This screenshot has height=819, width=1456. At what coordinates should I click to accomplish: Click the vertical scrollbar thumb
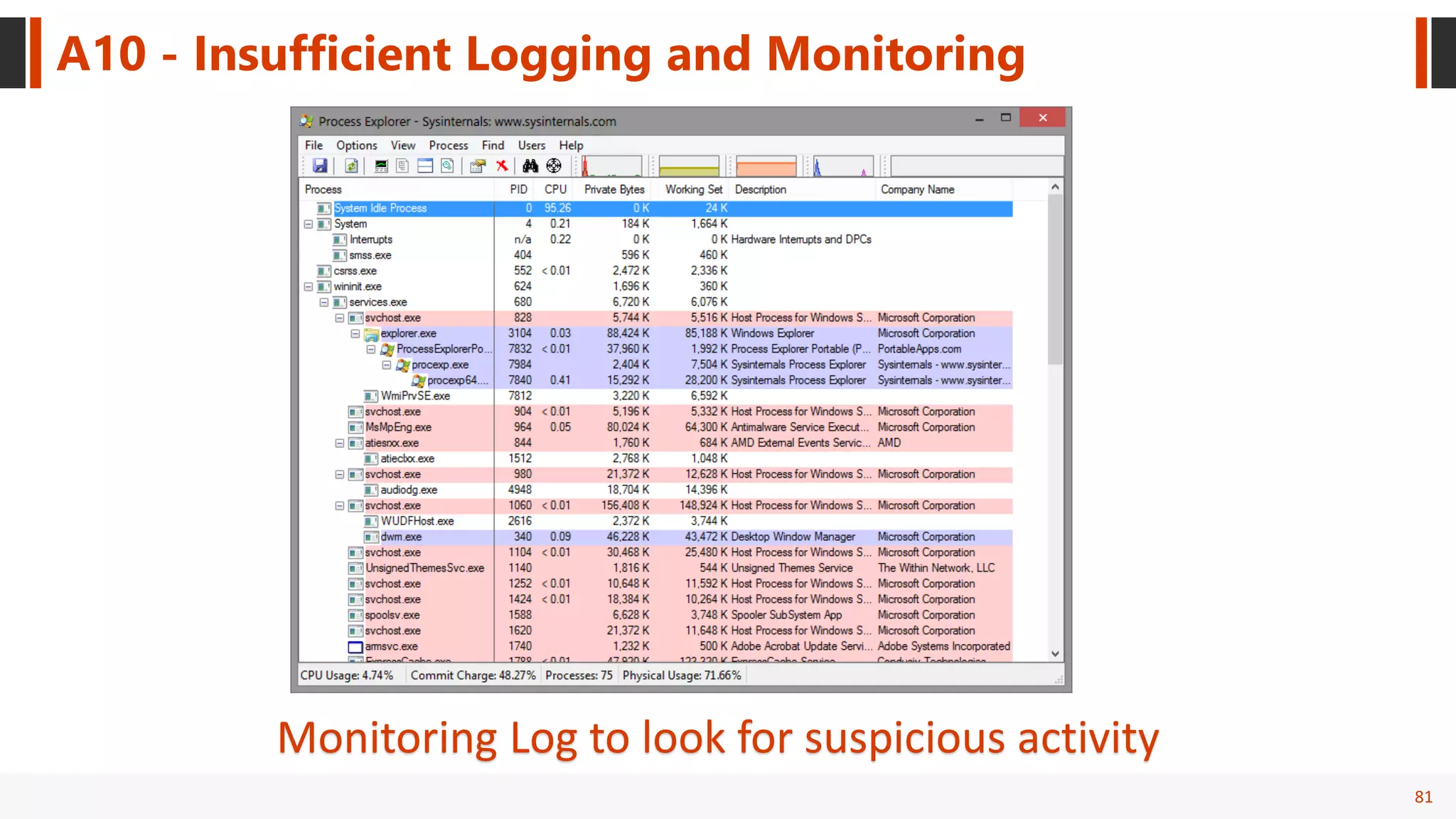pos(1055,279)
